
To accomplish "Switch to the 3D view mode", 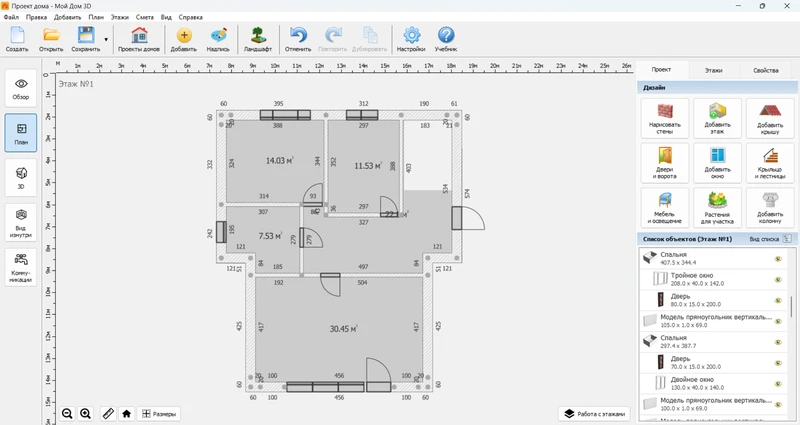I will point(21,178).
